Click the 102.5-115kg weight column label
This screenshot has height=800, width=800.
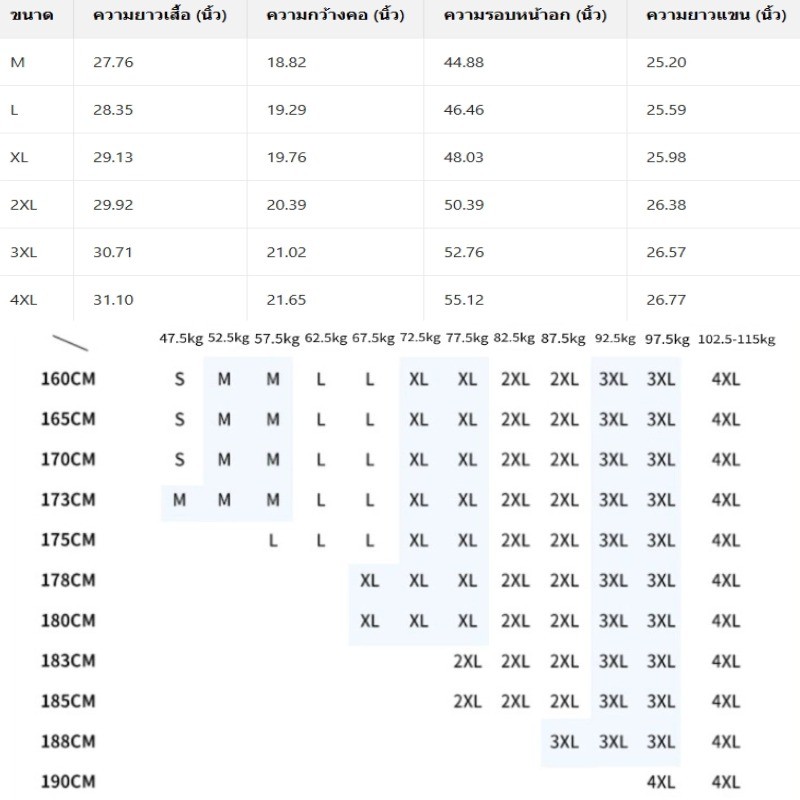(736, 339)
